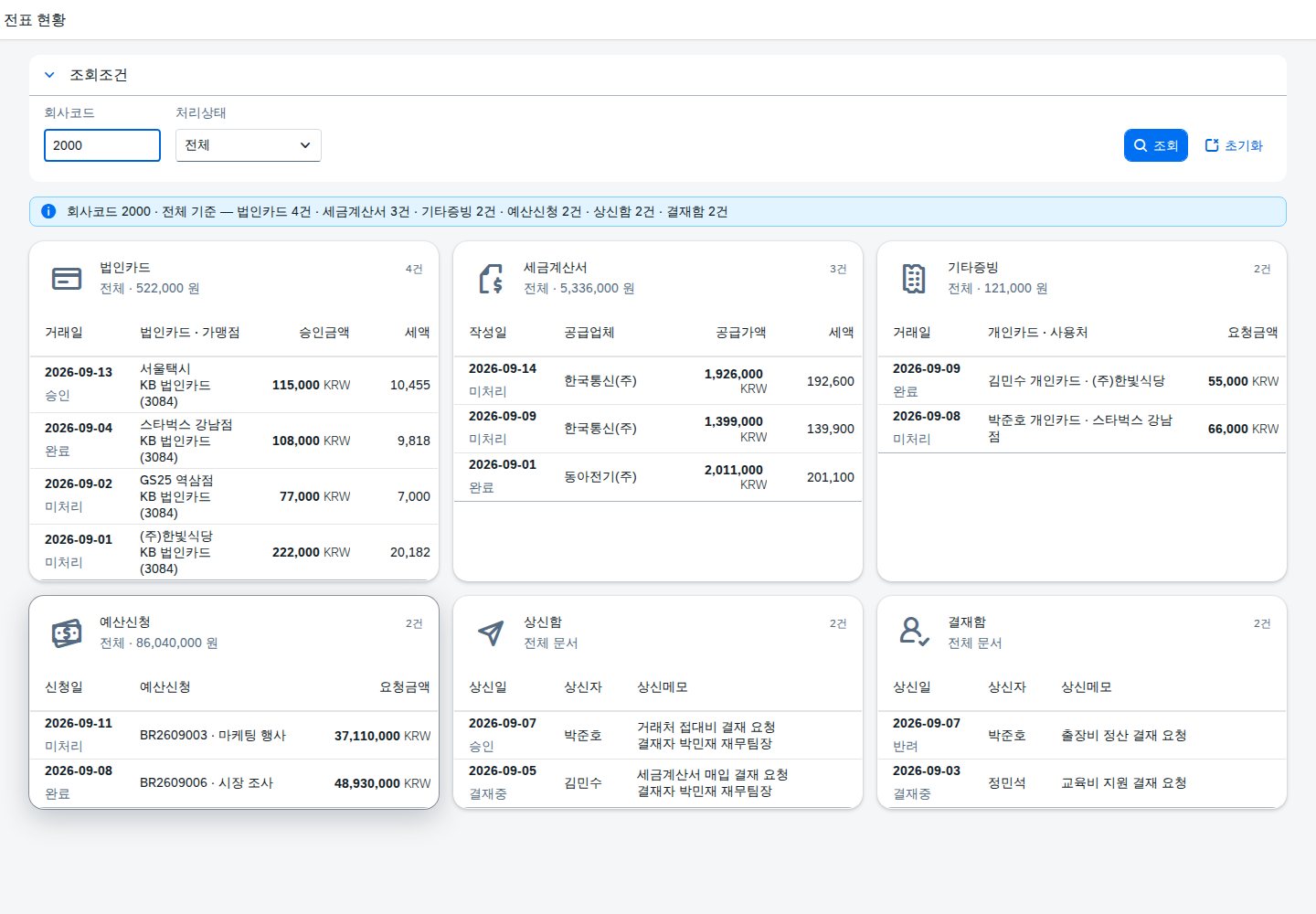
Task: Click the blue info icon in the summary banner
Action: click(x=48, y=211)
